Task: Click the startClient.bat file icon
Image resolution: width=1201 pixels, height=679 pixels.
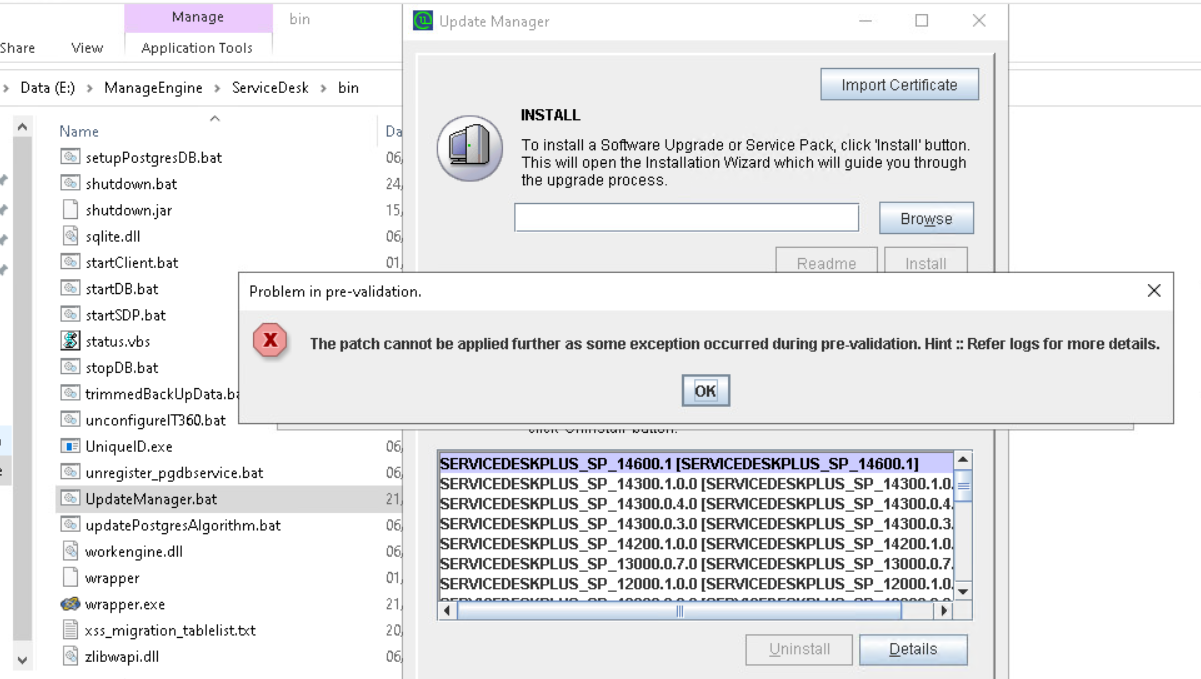Action: pyautogui.click(x=70, y=262)
